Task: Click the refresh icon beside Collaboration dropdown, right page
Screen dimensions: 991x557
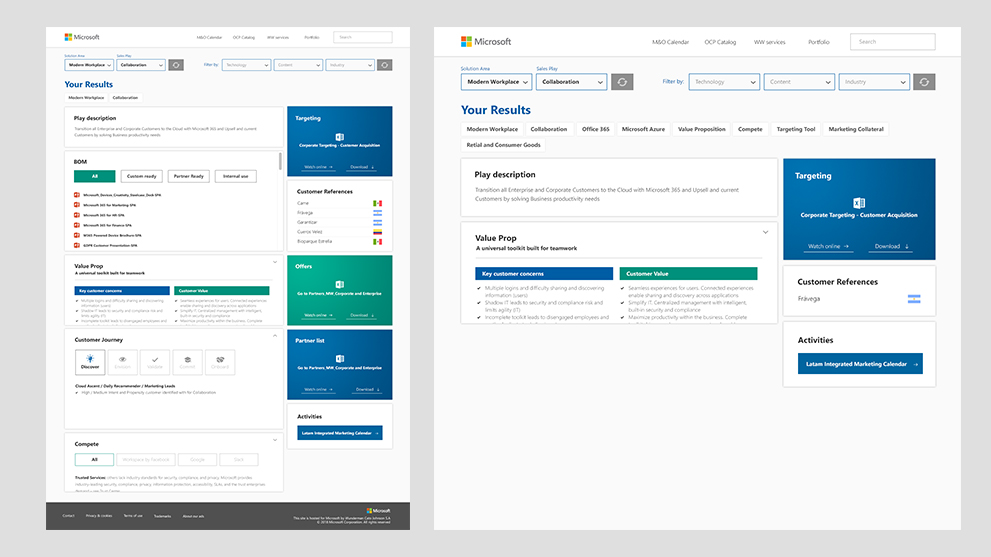Action: tap(622, 82)
